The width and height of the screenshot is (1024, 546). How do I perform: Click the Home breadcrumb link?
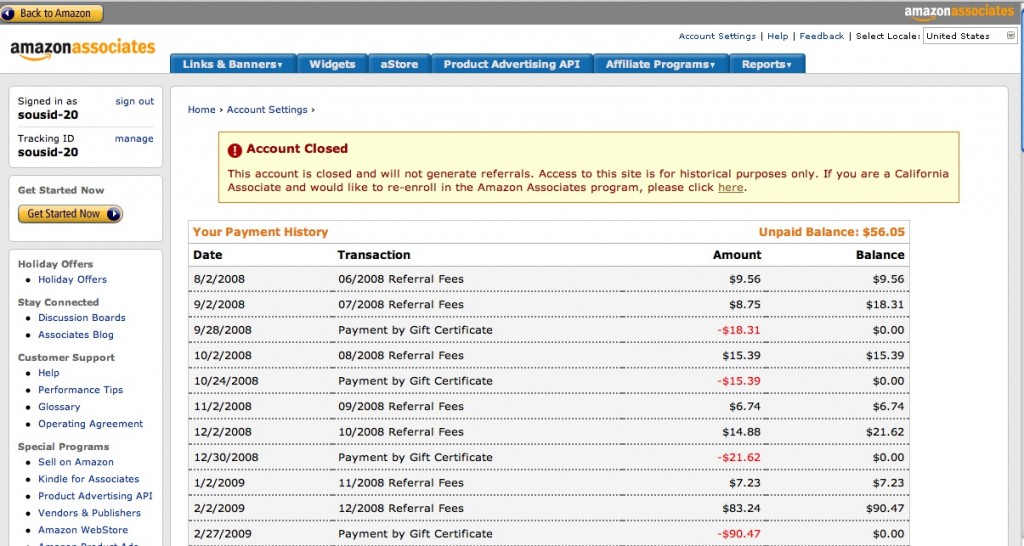point(201,110)
